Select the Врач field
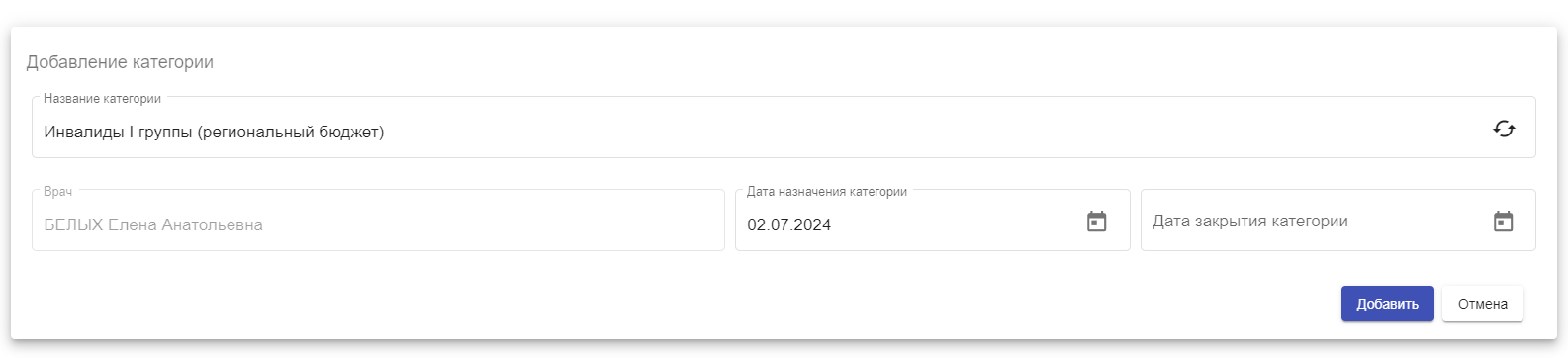Image resolution: width=1568 pixels, height=358 pixels. (x=378, y=221)
